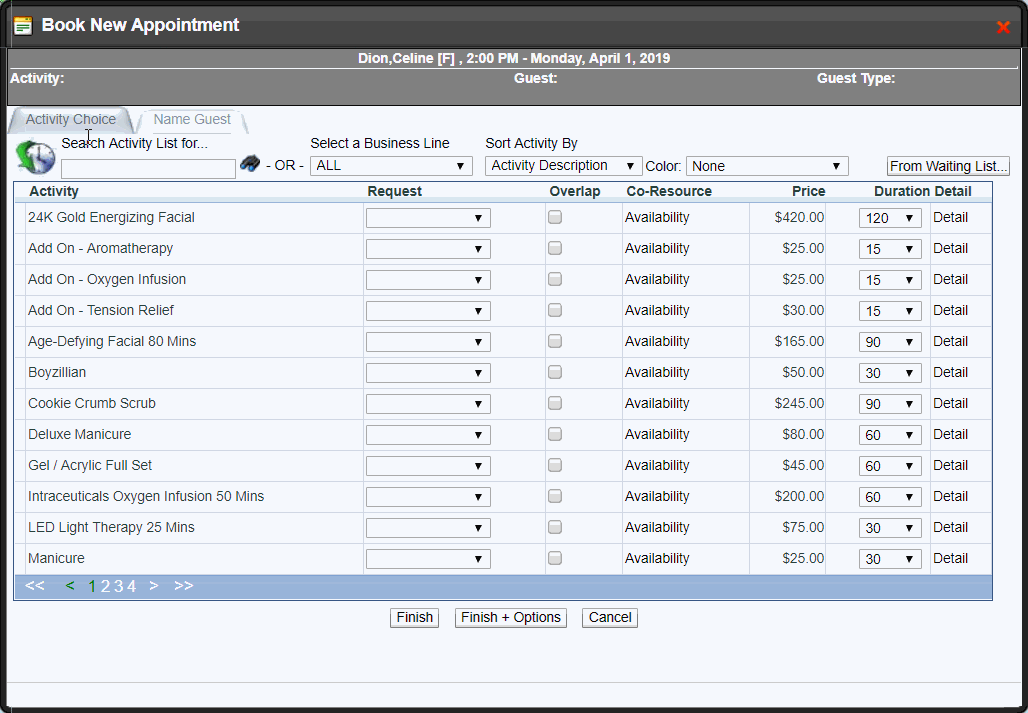Go to page 3 of activities
1028x713 pixels.
pyautogui.click(x=118, y=587)
